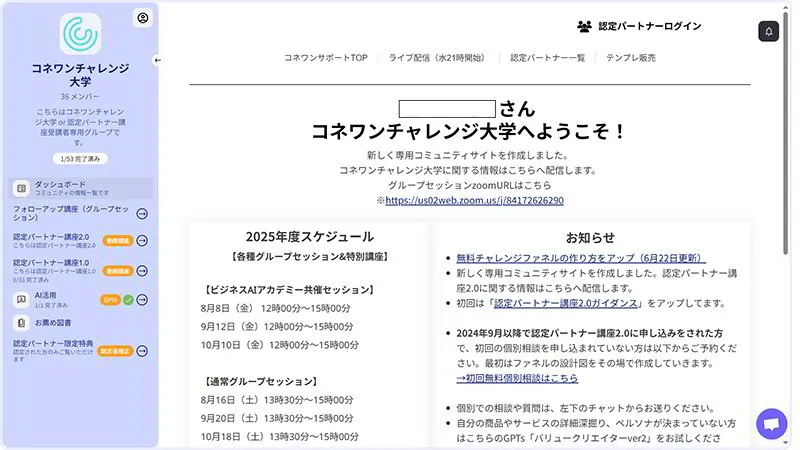Open the chat bubble button
Screen dimensions: 800x450
pos(771,424)
